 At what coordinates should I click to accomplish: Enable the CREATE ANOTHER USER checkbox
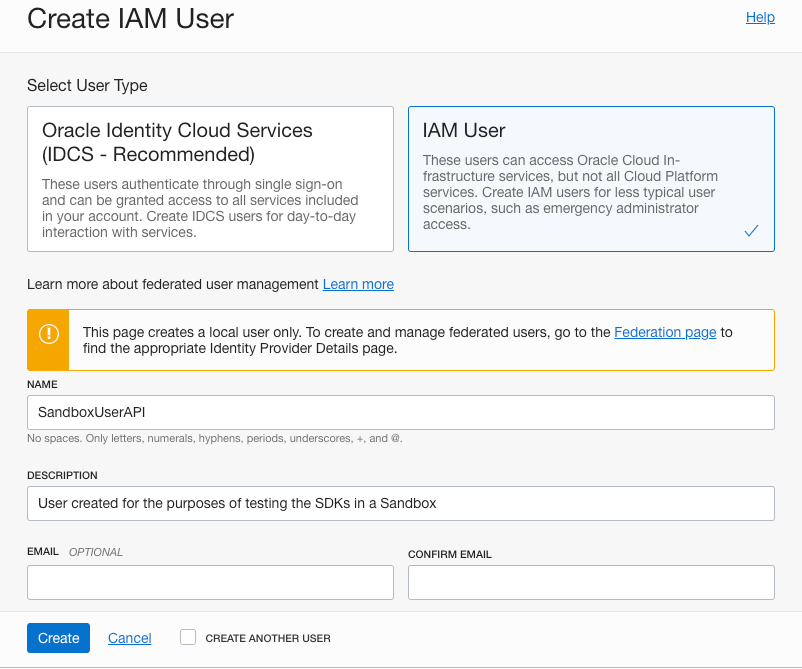(187, 637)
